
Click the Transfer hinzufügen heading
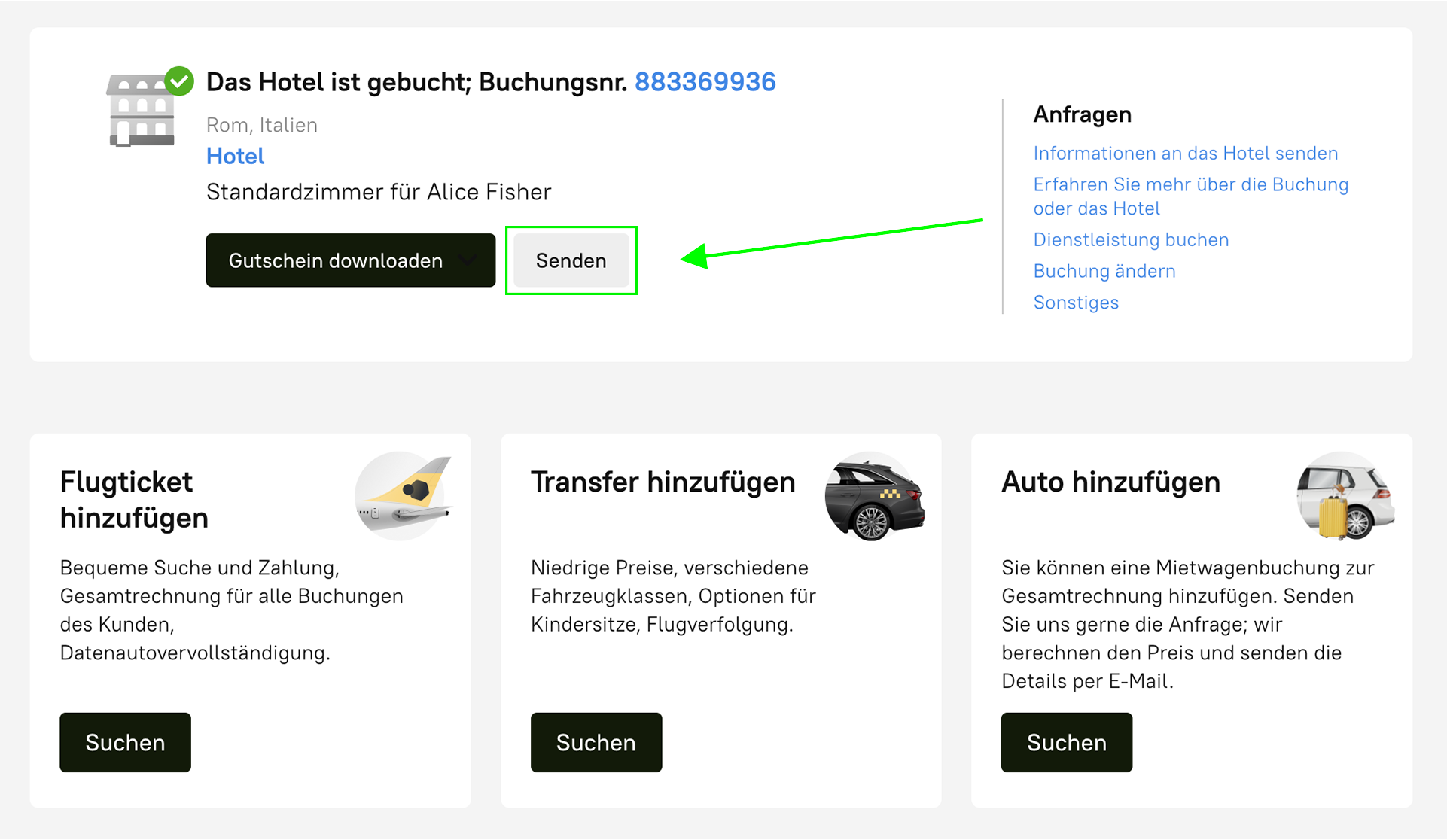663,482
